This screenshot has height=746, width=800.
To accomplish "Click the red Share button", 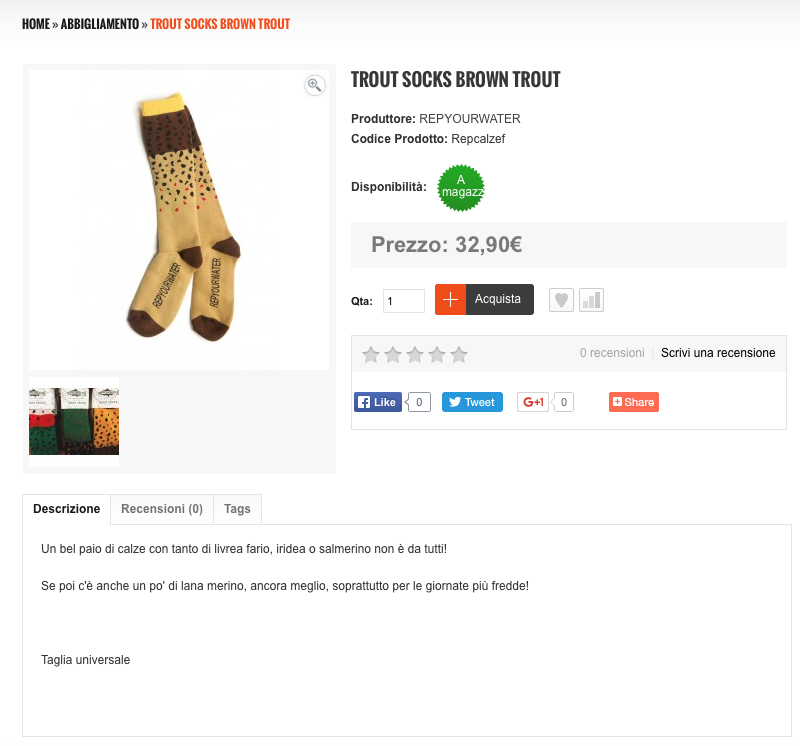I will pos(634,402).
